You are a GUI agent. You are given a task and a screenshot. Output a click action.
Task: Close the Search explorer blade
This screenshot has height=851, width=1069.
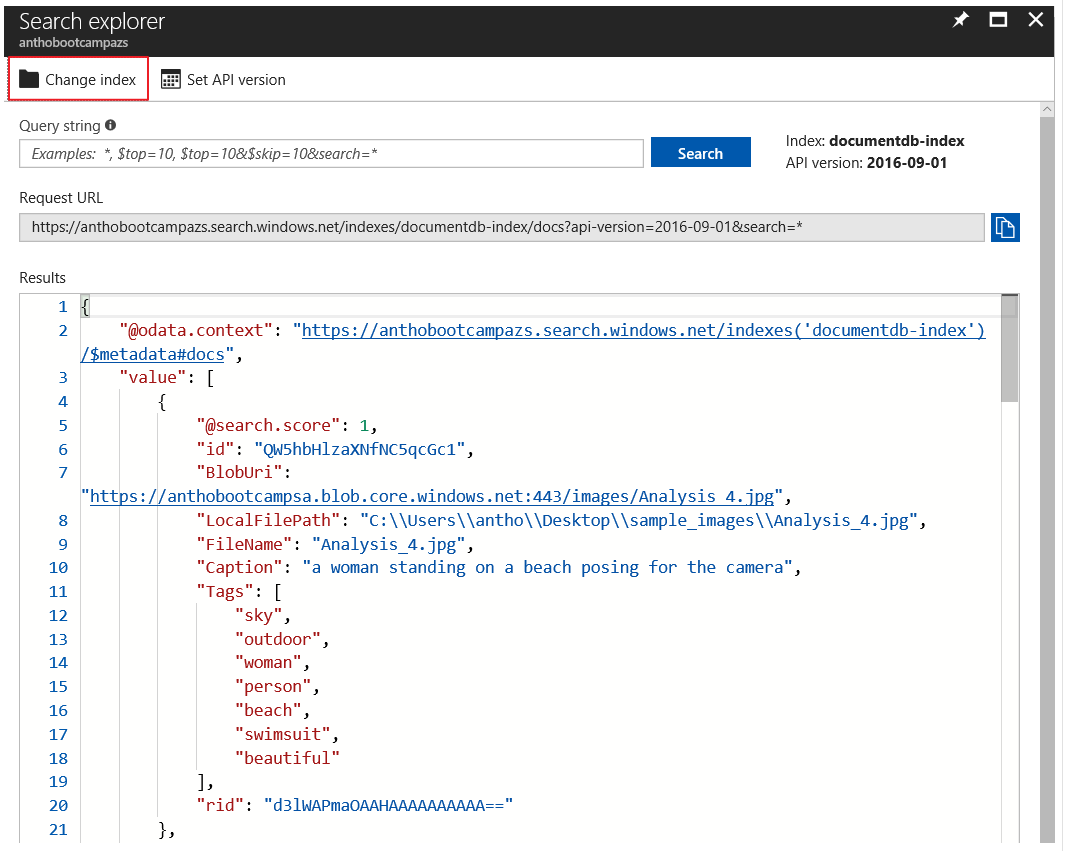click(1035, 19)
